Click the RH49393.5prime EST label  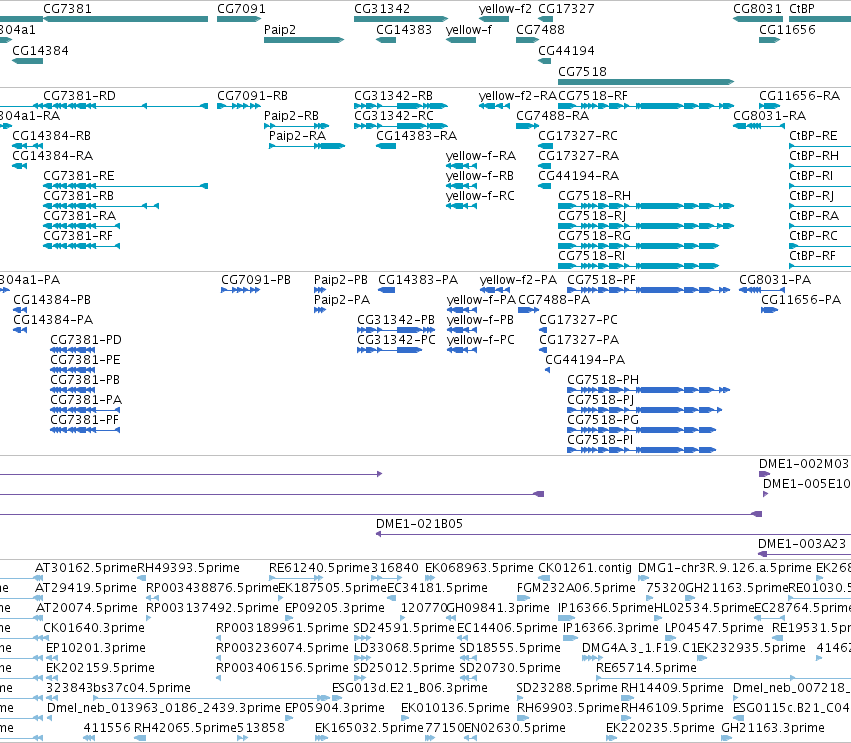click(188, 568)
